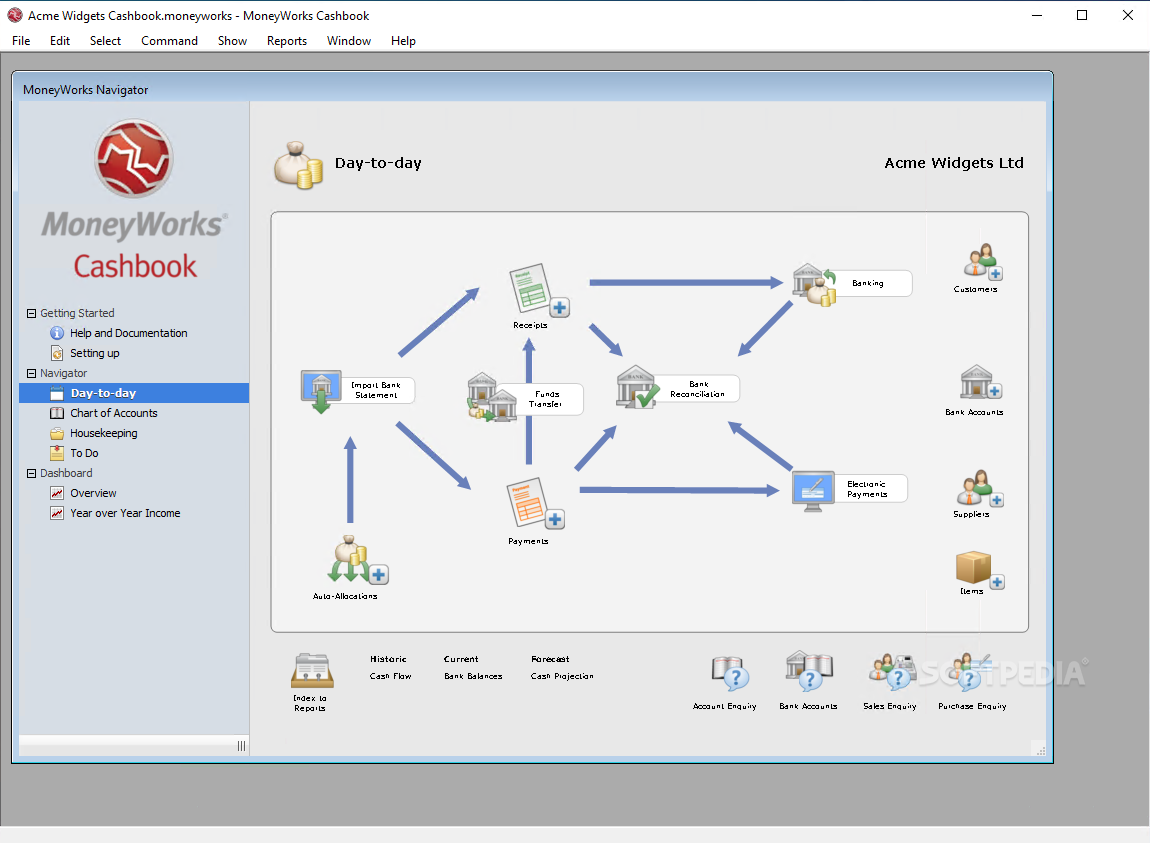This screenshot has height=843, width=1150.
Task: Click the Import Bank Statement icon
Action: (321, 391)
